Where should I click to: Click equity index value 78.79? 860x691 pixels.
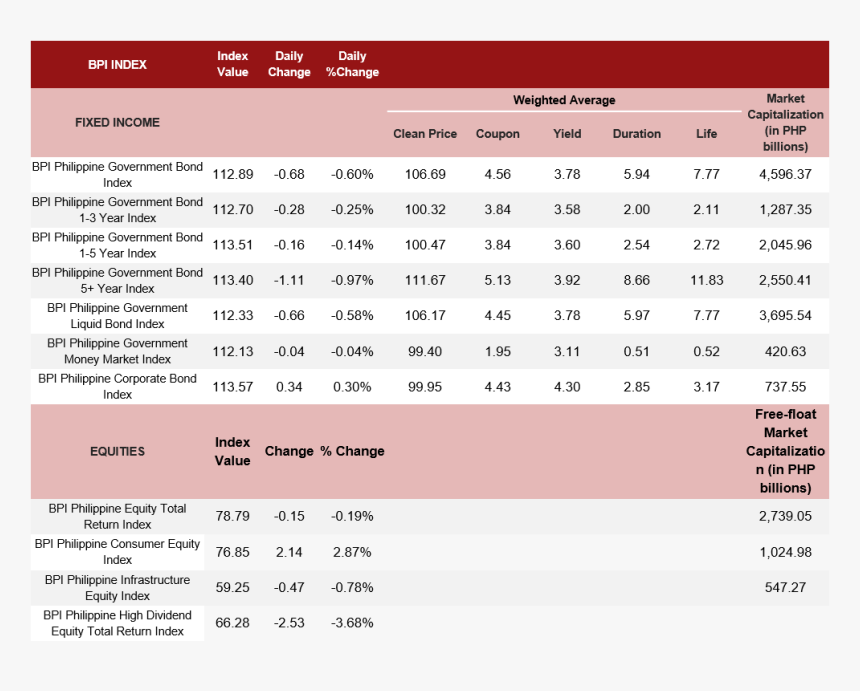[233, 516]
